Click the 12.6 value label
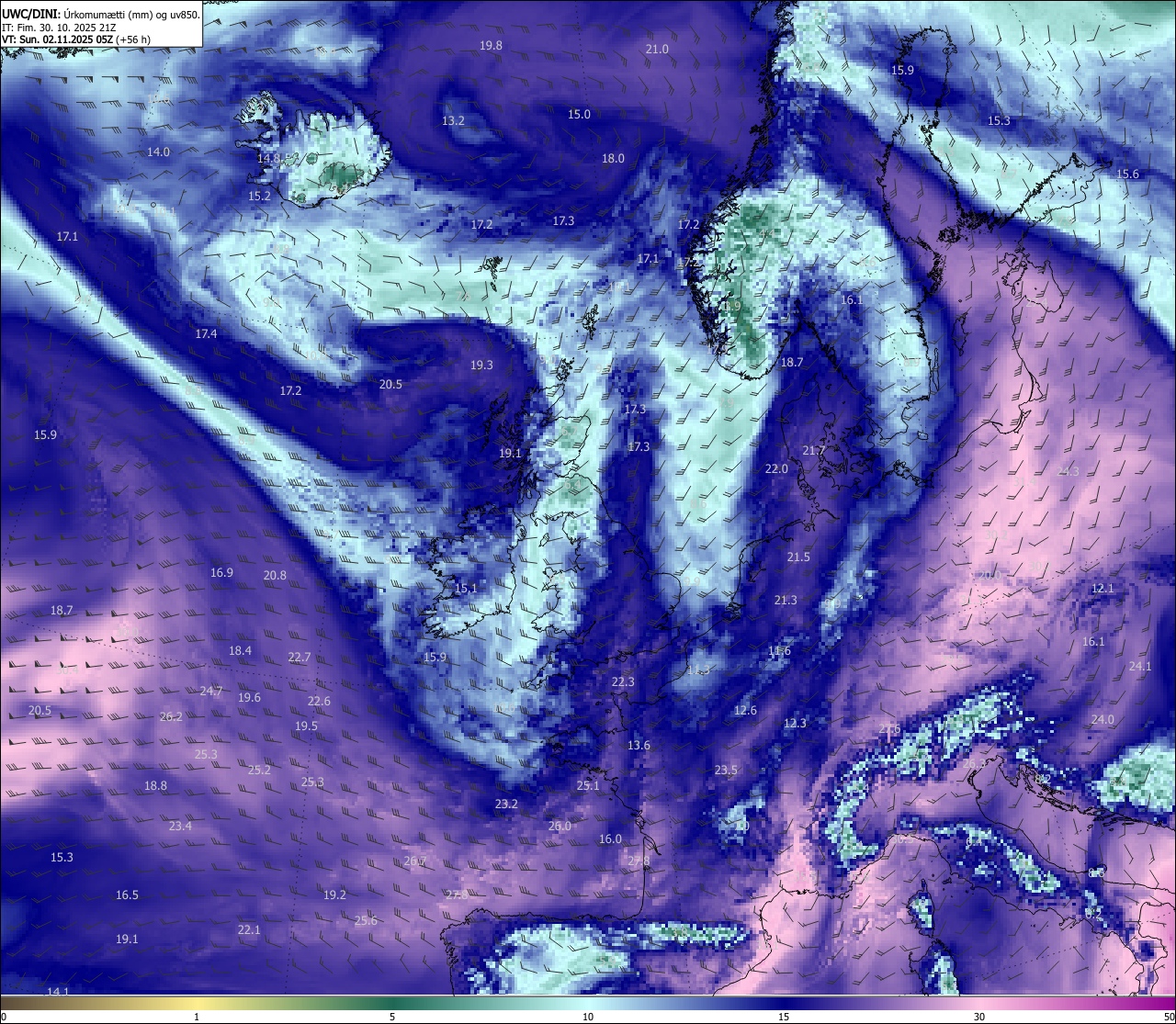This screenshot has height=1024, width=1176. (x=745, y=711)
